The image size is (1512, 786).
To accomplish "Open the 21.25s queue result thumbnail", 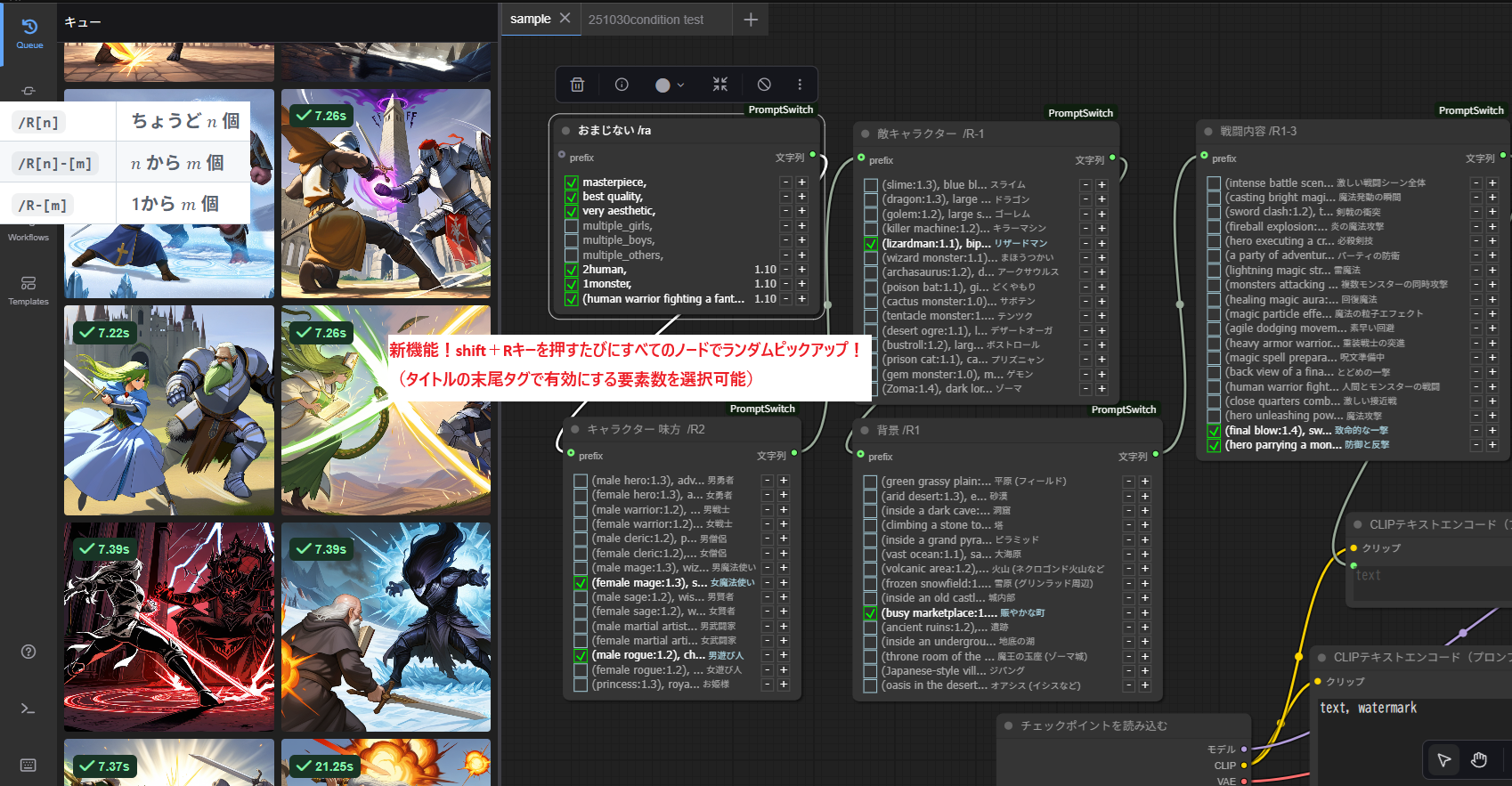I will tap(386, 762).
